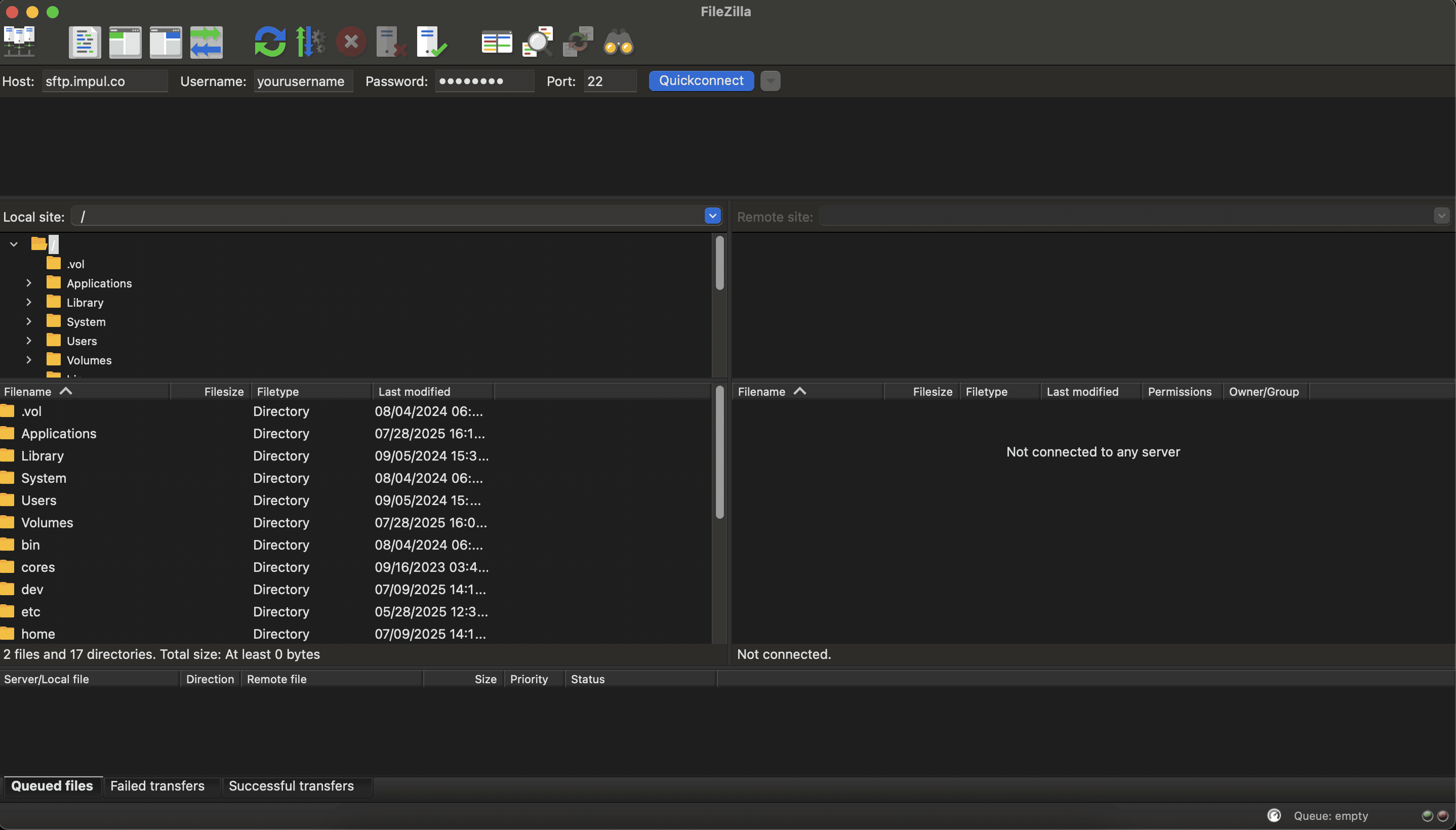This screenshot has height=830, width=1456.
Task: Toggle remote directory tree display
Action: pyautogui.click(x=166, y=41)
